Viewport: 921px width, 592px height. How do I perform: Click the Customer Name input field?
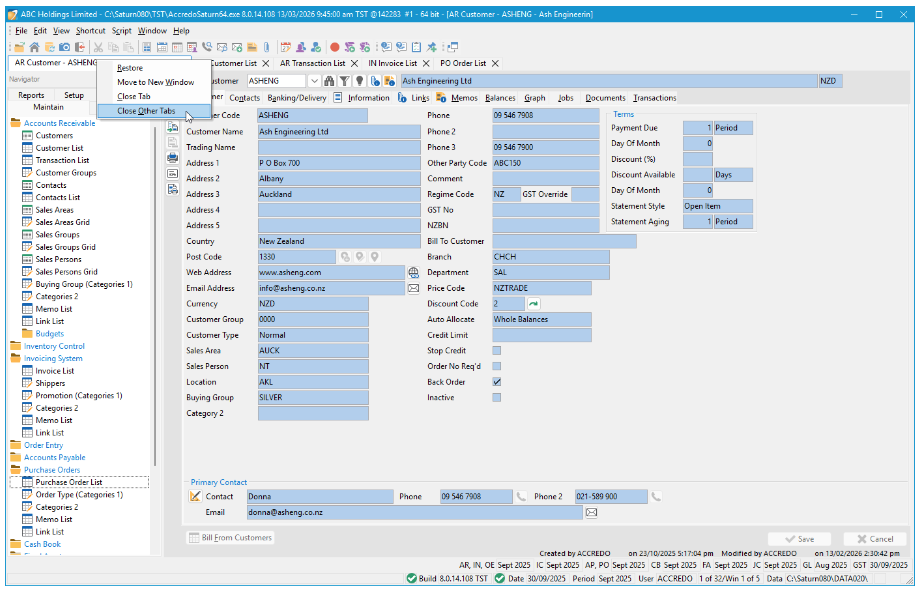tap(339, 132)
